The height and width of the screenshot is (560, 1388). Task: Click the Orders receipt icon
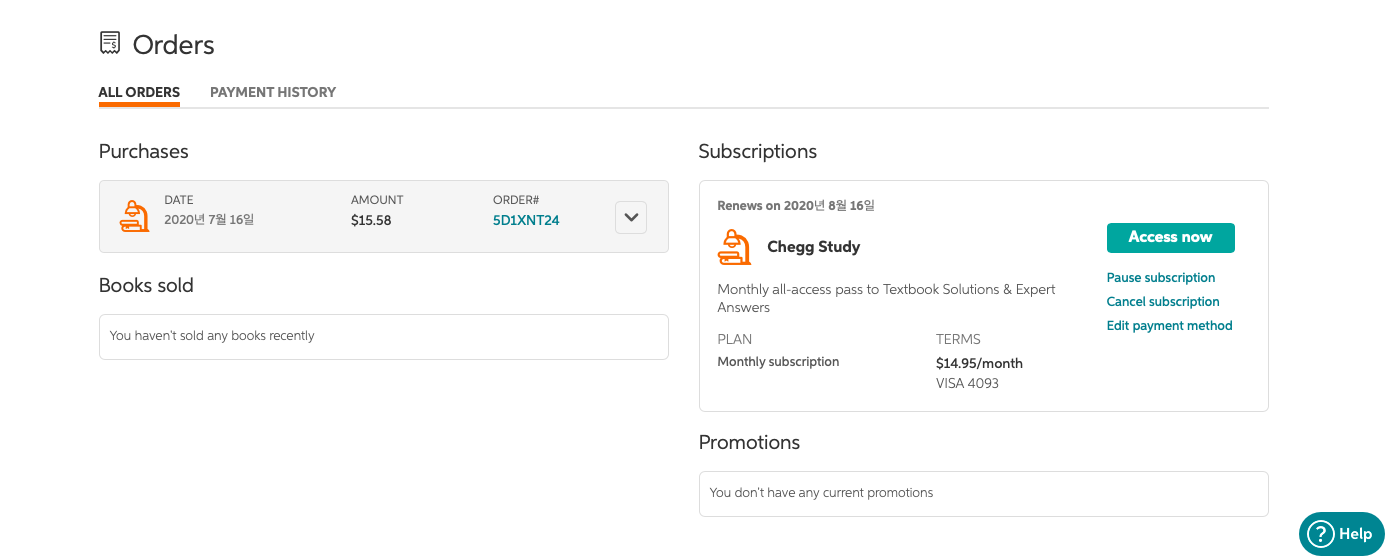(110, 43)
